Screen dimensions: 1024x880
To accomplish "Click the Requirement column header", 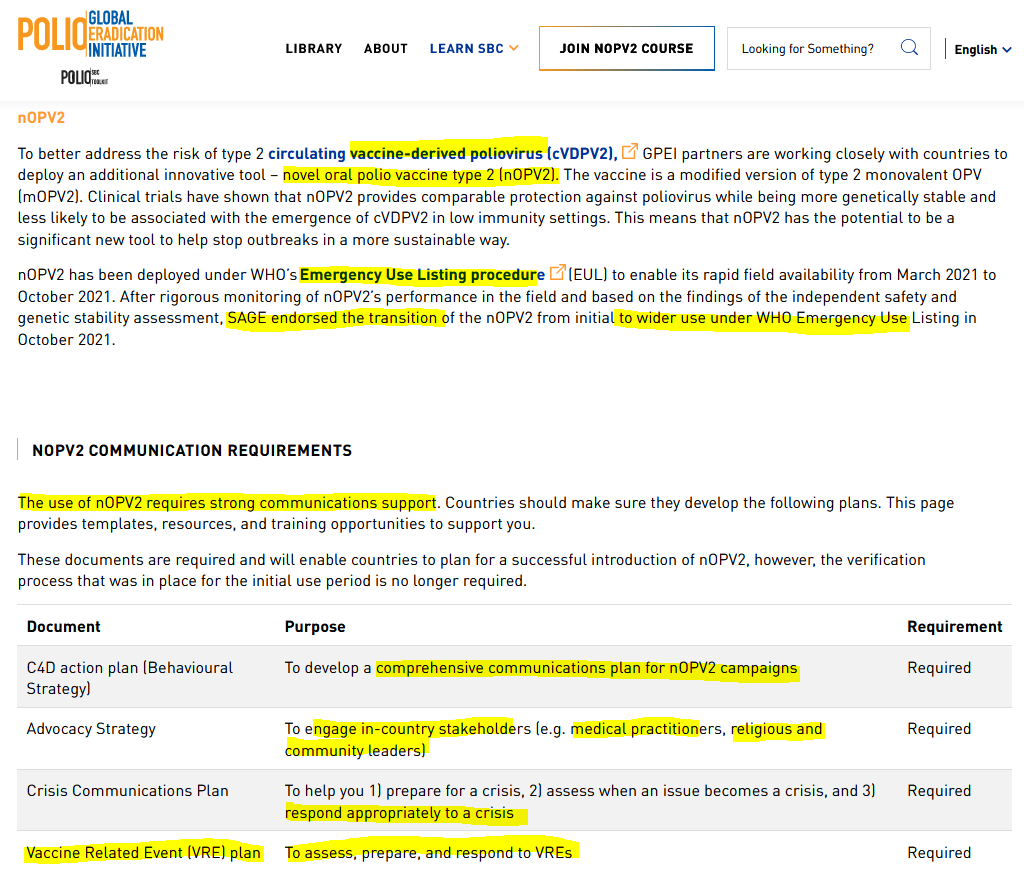I will click(x=954, y=627).
